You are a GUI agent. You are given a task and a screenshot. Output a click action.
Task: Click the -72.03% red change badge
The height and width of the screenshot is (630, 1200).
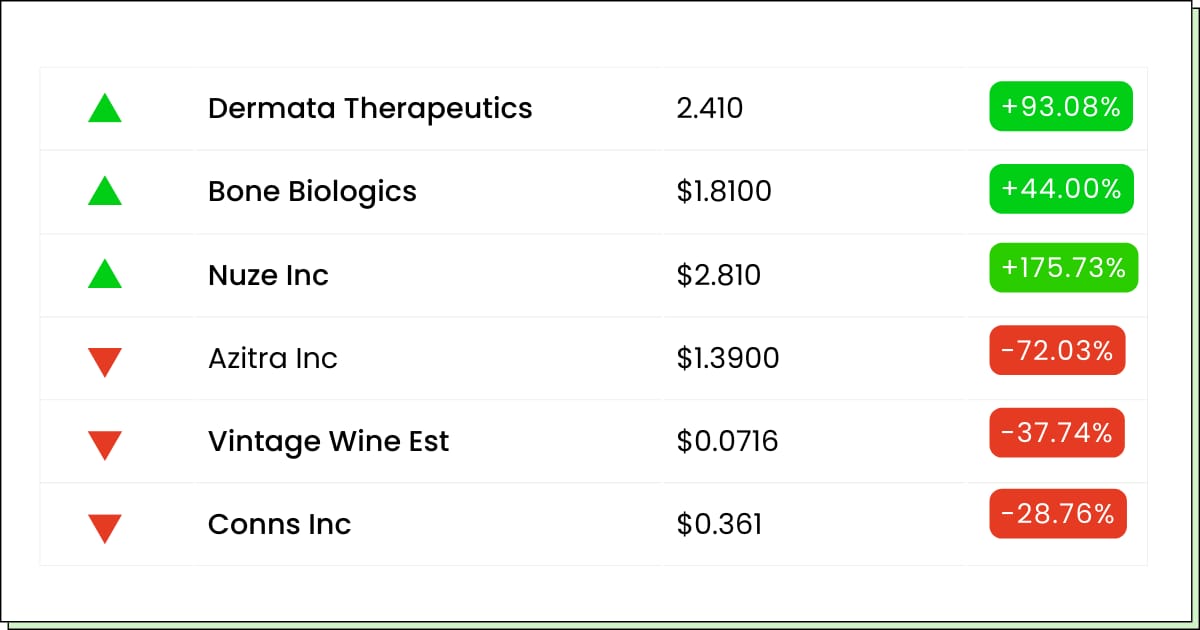click(x=1057, y=350)
